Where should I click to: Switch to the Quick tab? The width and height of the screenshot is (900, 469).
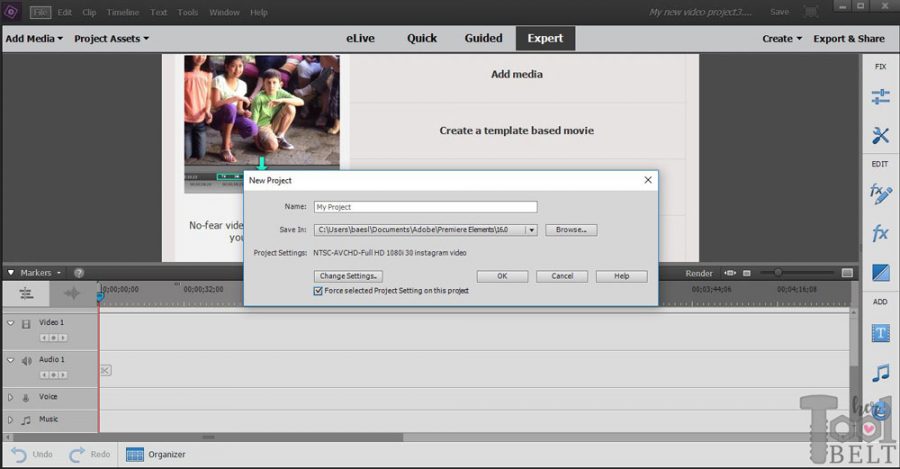[x=422, y=38]
